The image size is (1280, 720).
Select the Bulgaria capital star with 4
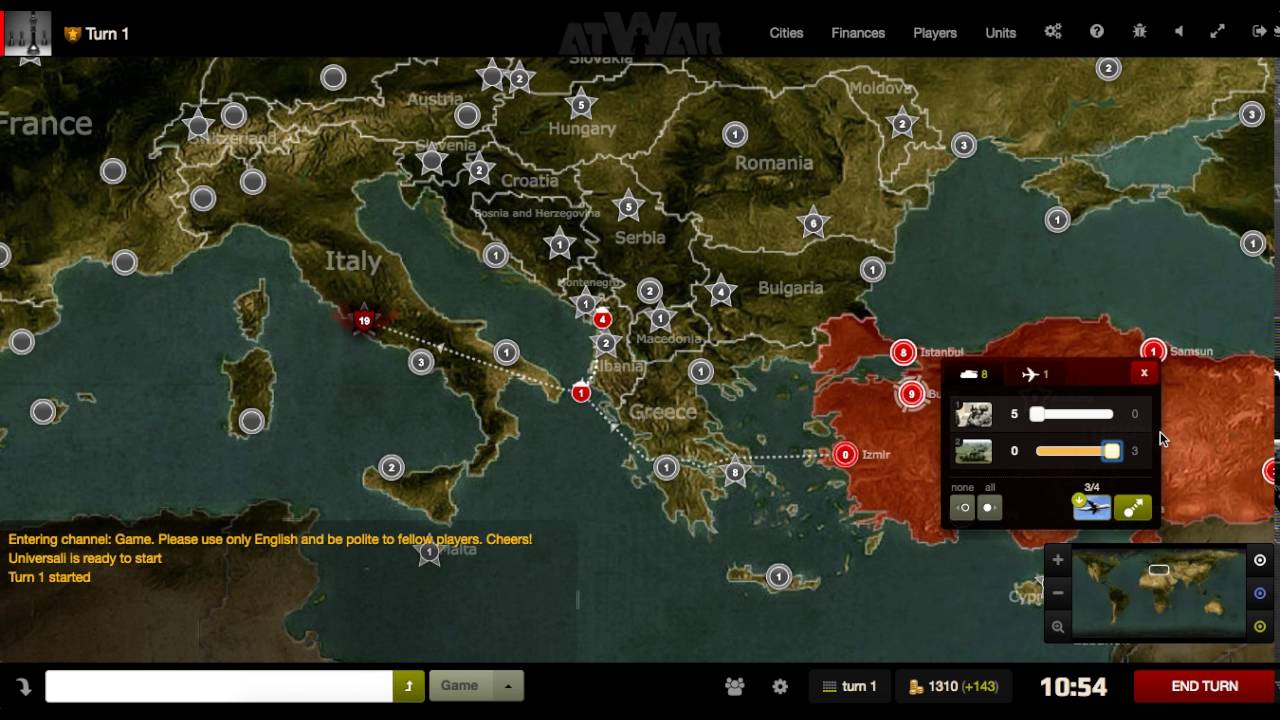pyautogui.click(x=721, y=292)
